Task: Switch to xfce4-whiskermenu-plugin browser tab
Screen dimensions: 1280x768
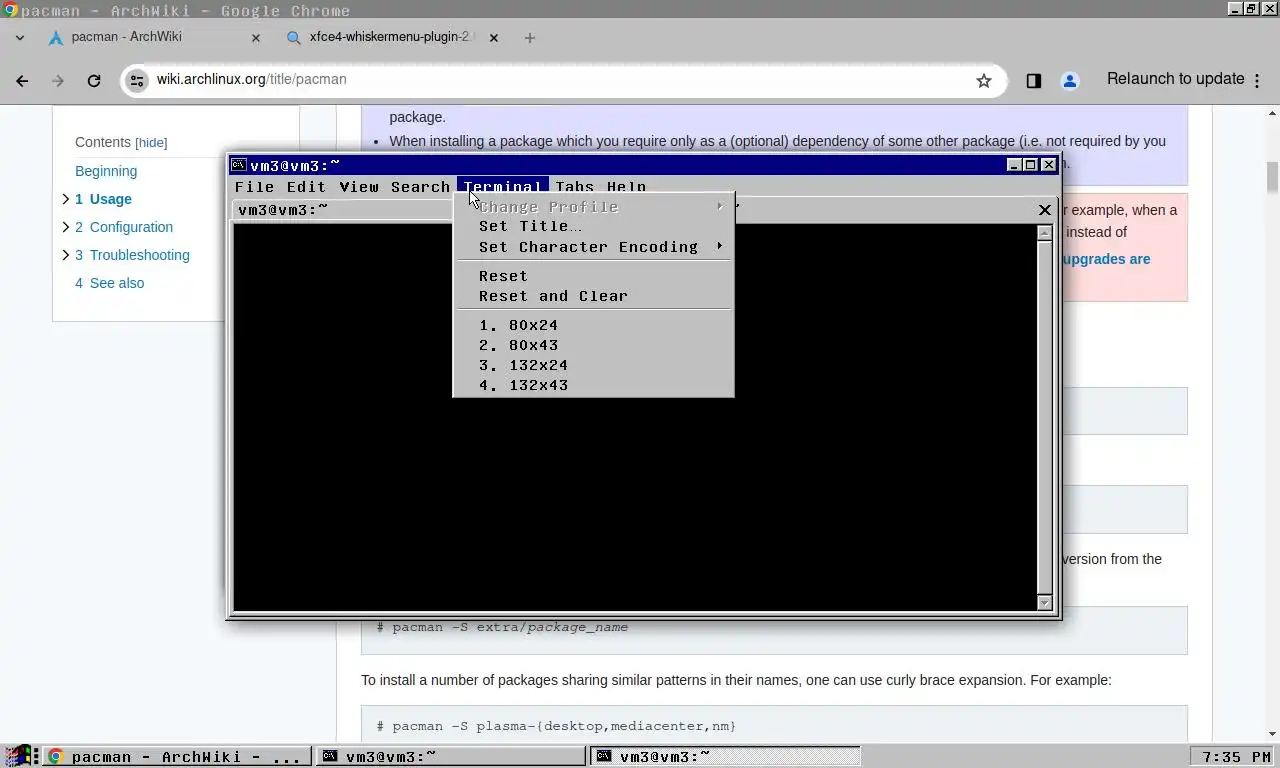Action: [393, 38]
